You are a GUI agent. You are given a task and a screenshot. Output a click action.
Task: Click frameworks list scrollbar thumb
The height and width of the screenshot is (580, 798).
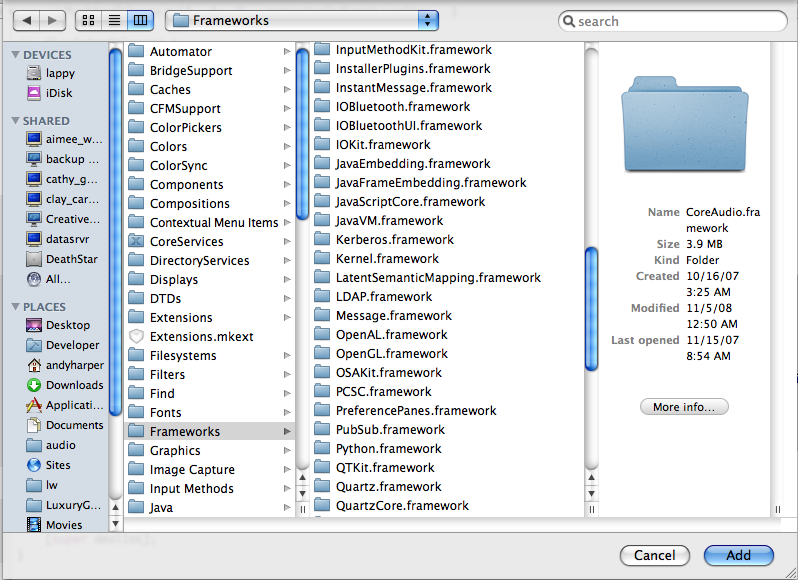[591, 309]
